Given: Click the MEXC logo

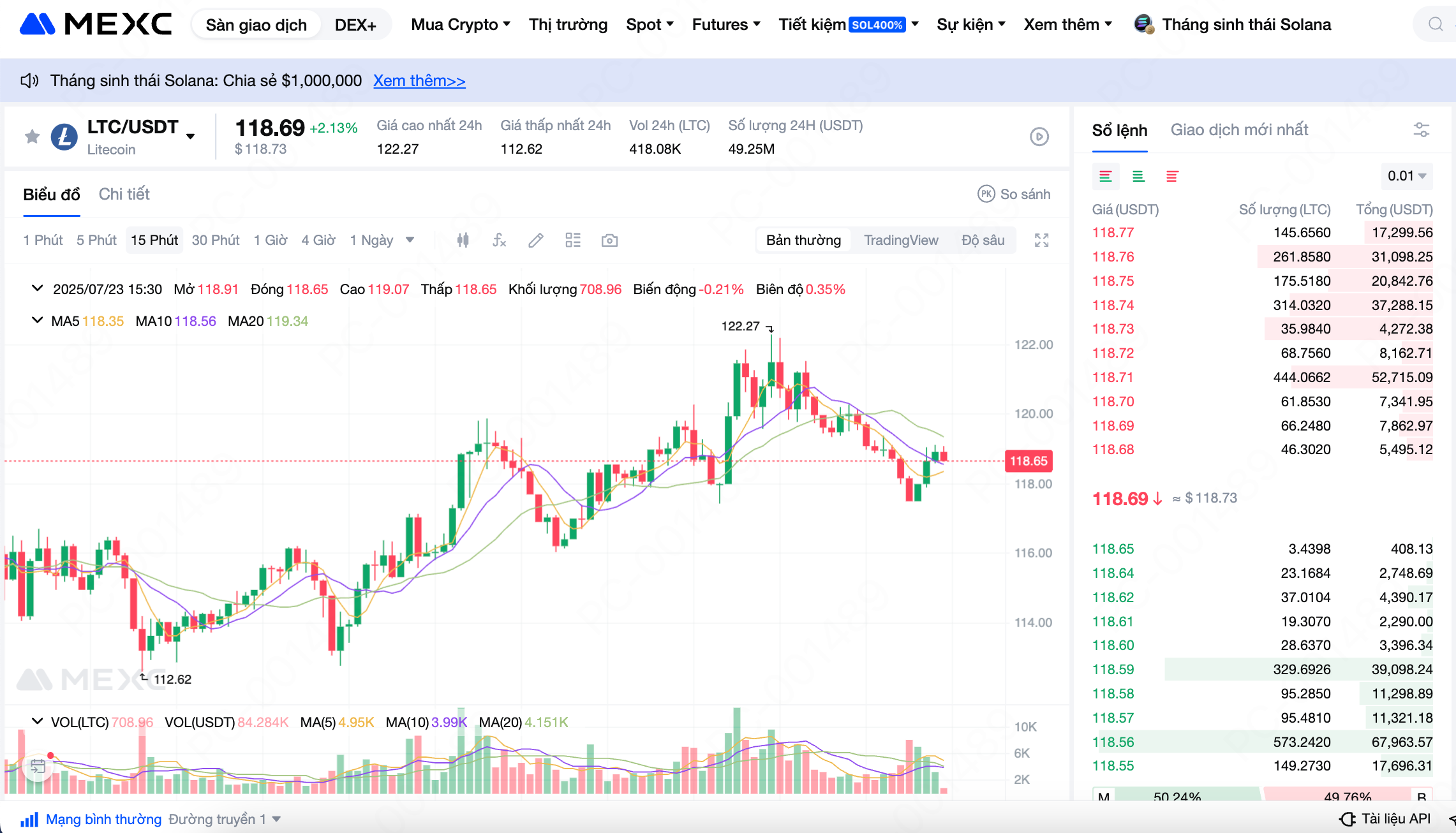Looking at the screenshot, I should [96, 24].
